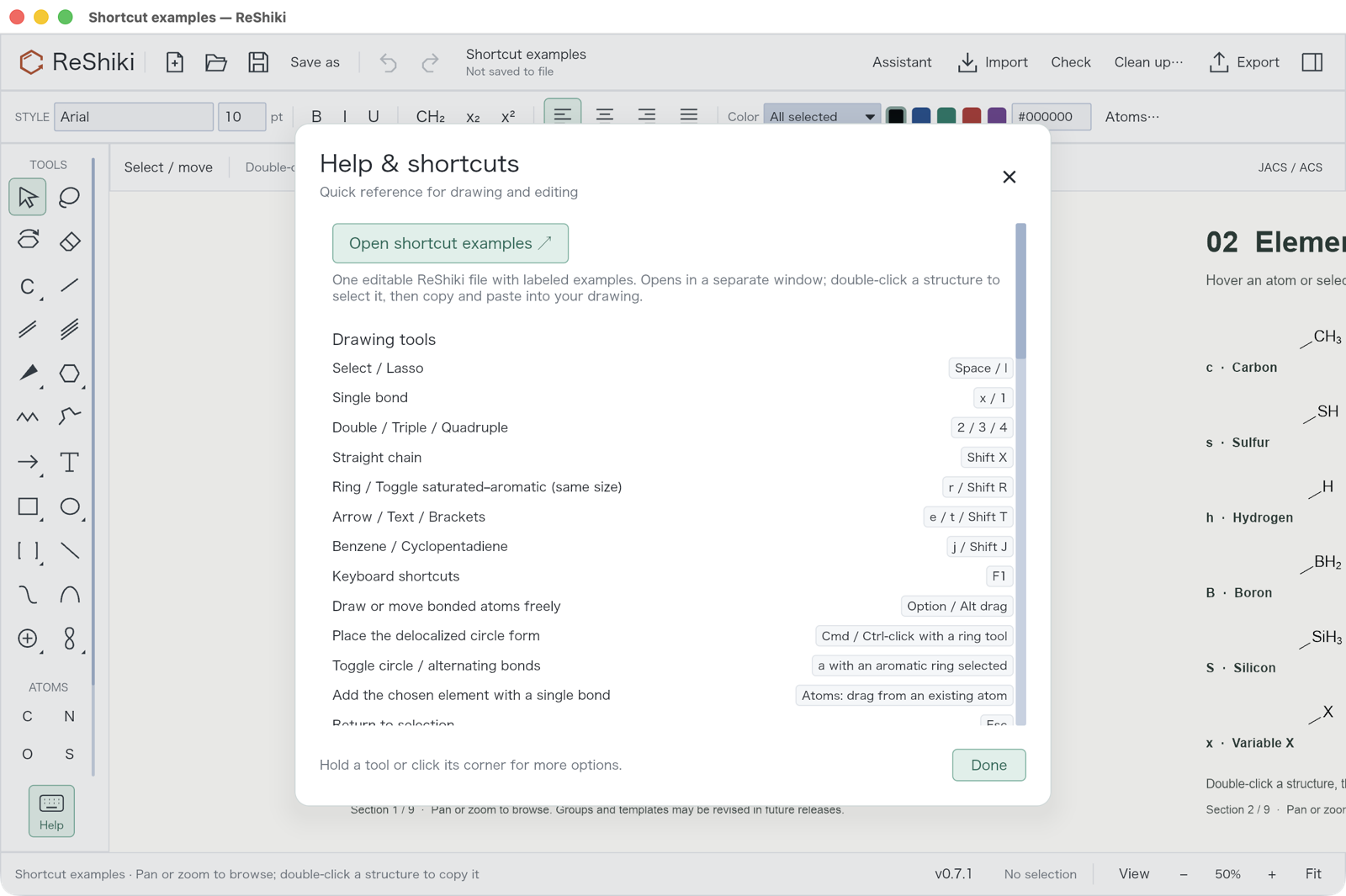Open Help from the tools panel
1346x896 pixels.
51,811
